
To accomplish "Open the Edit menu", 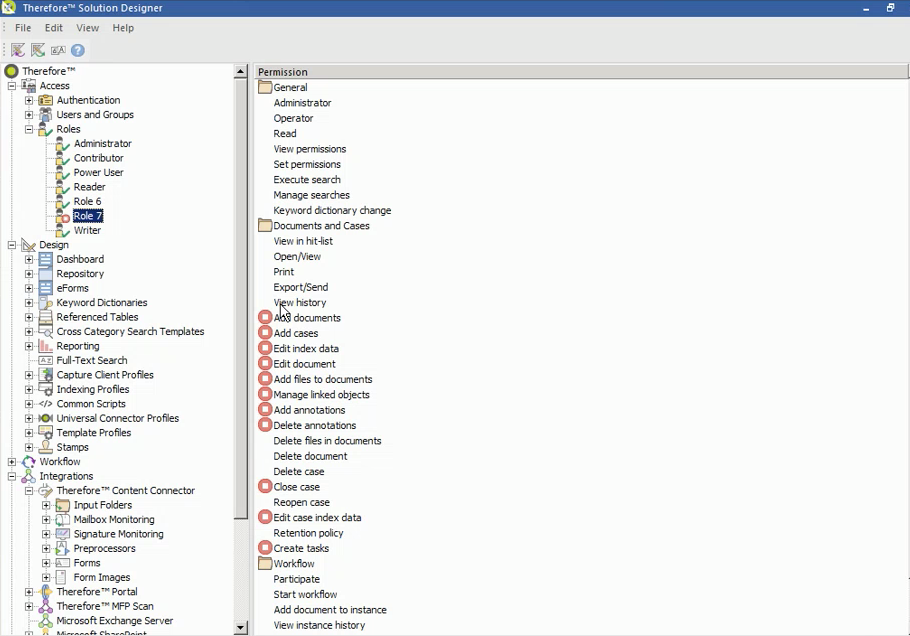I will [x=53, y=27].
